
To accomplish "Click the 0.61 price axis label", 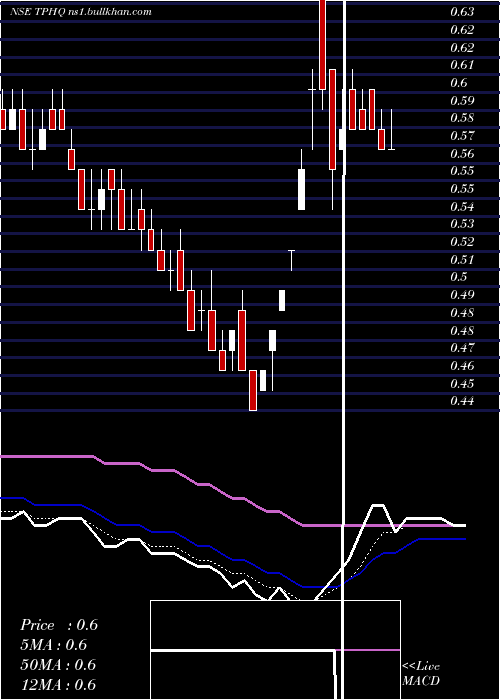I will (x=462, y=65).
